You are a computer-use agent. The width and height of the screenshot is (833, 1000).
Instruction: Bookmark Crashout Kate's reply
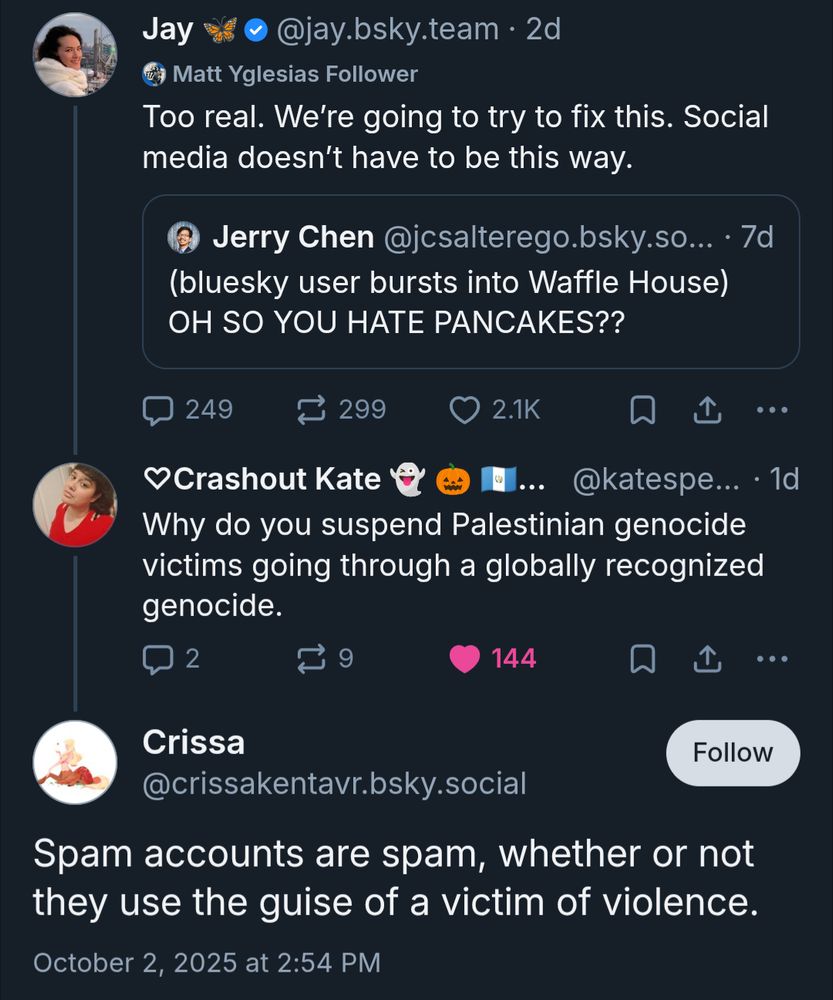click(x=643, y=657)
